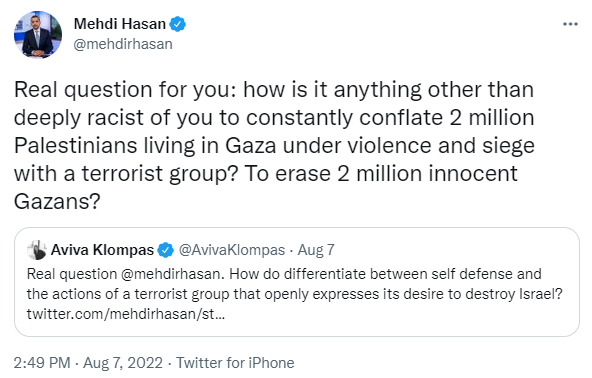Open the quoted tweet's Aug 7 date

pos(316,250)
